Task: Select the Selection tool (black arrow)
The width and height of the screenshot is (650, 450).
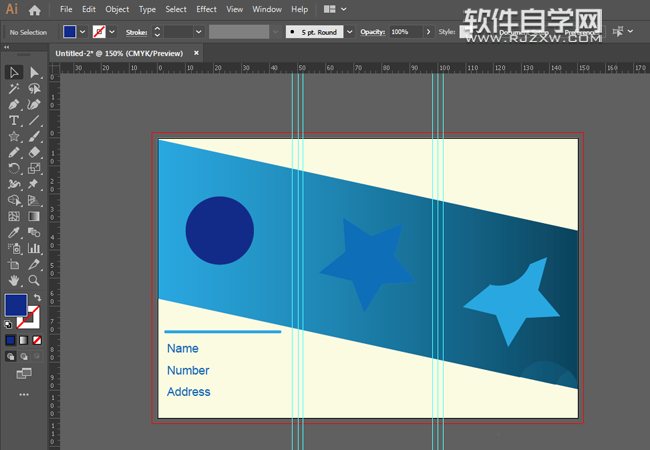Action: coord(14,72)
